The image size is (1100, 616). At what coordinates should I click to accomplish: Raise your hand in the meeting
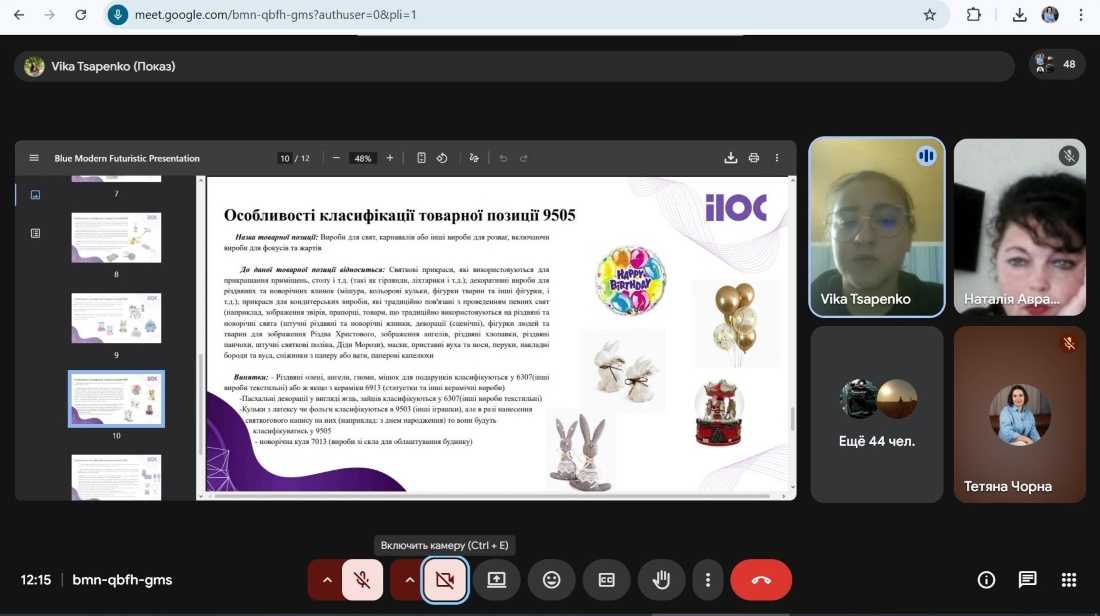click(660, 580)
